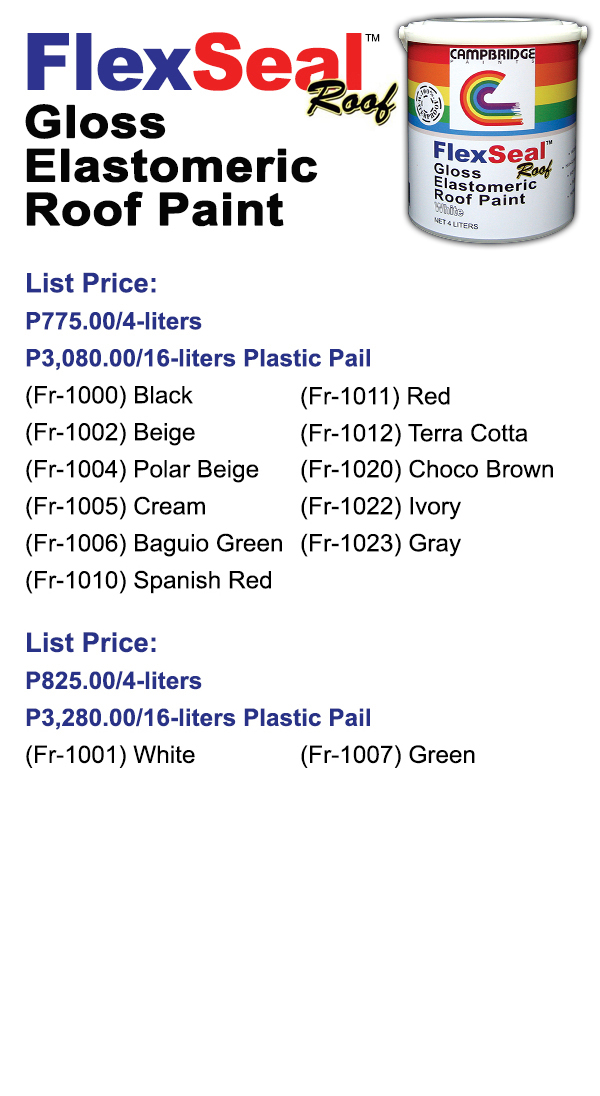Click the P775.00/4-liters price

[113, 321]
